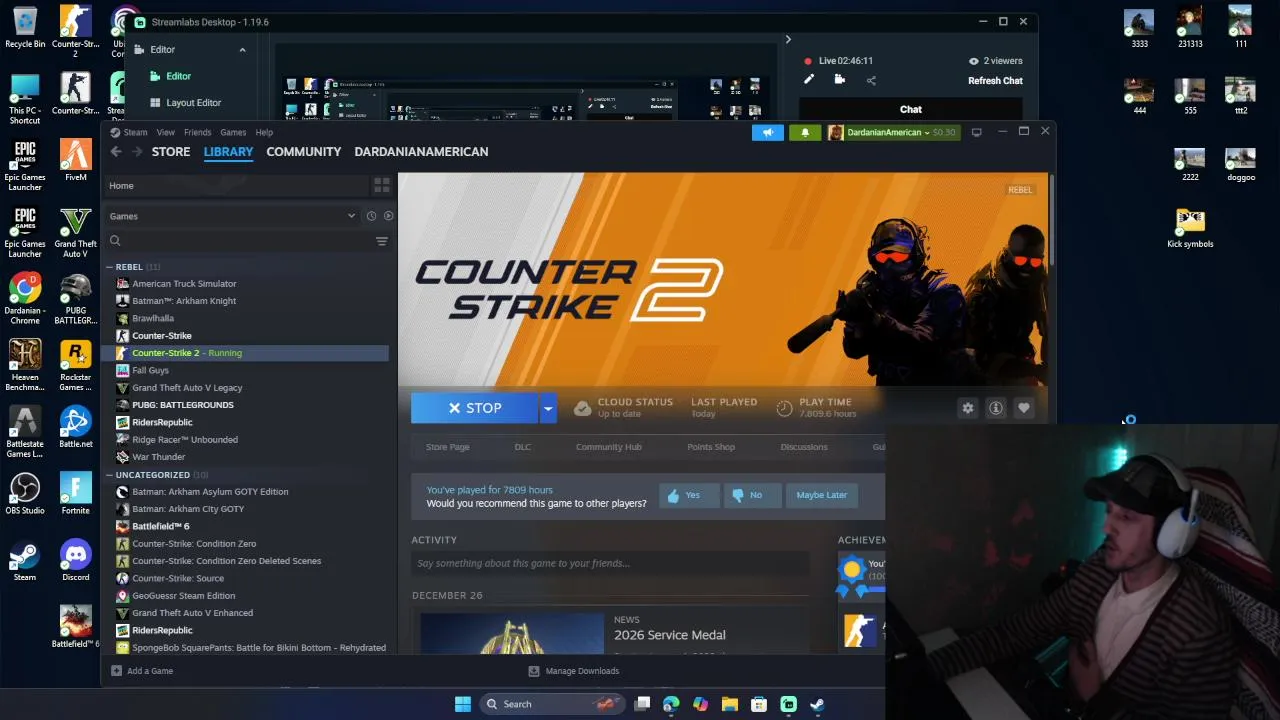This screenshot has height=720, width=1280.
Task: Switch library to grid collections view
Action: (381, 186)
